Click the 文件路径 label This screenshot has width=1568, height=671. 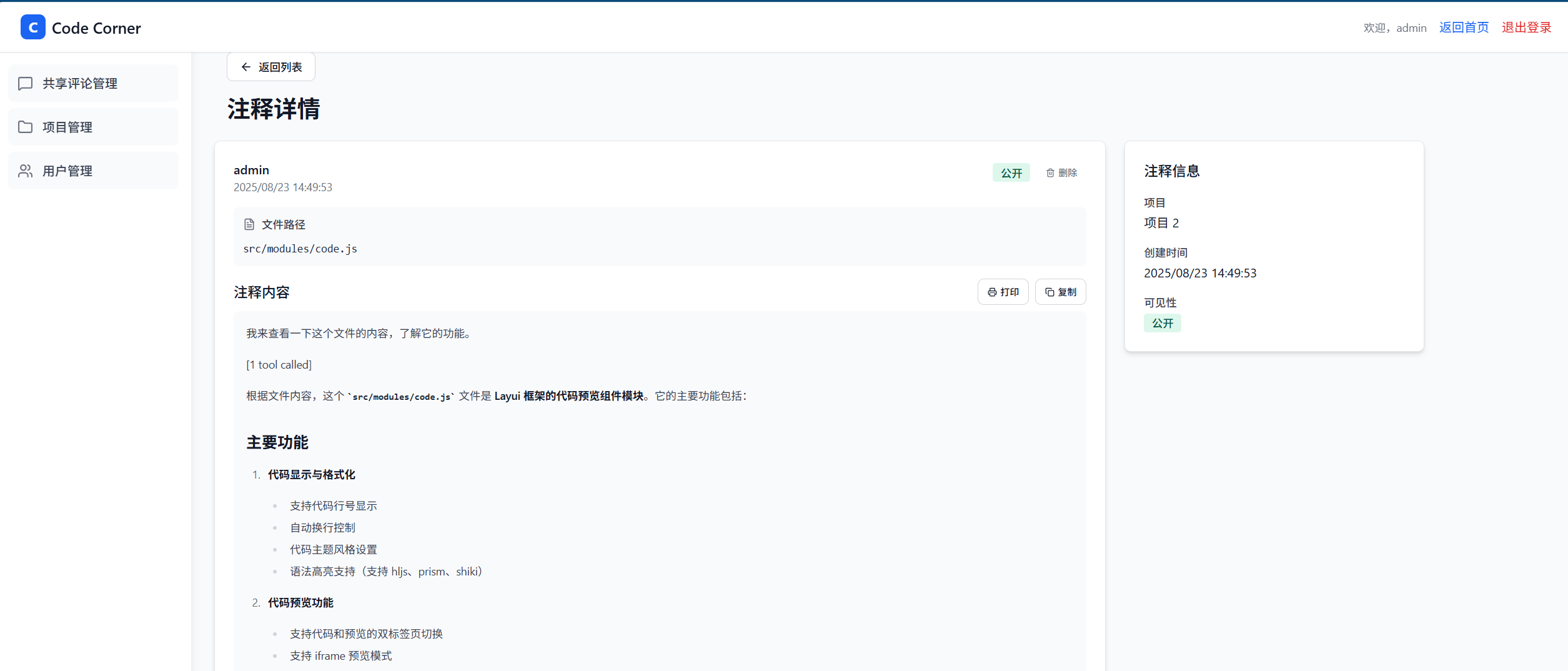(284, 224)
